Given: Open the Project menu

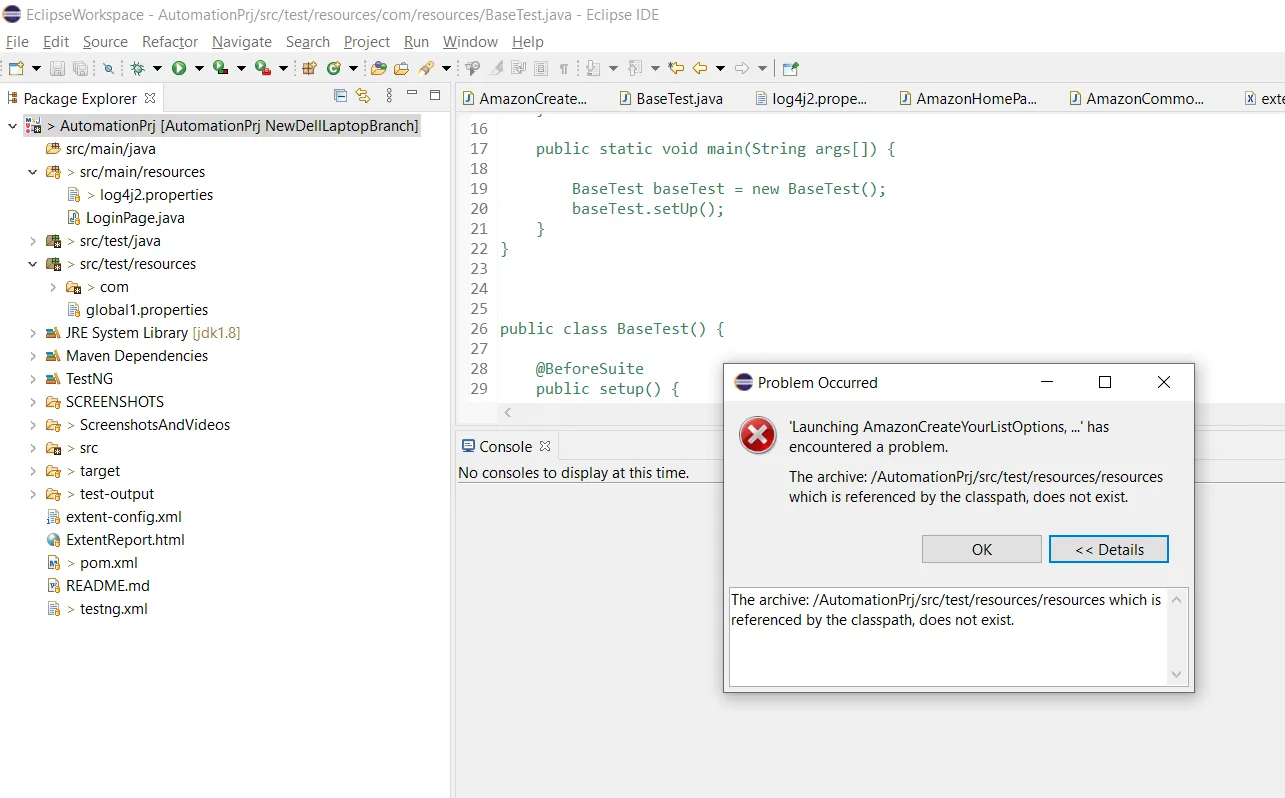Looking at the screenshot, I should (367, 41).
